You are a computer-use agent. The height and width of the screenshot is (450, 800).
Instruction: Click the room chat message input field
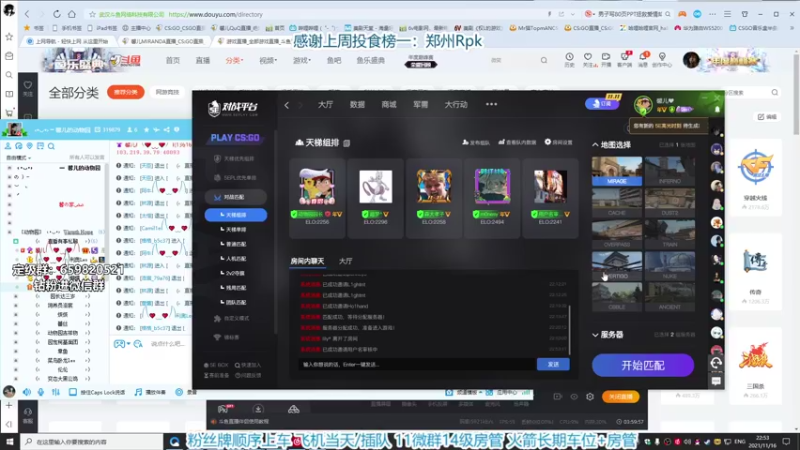[417, 364]
